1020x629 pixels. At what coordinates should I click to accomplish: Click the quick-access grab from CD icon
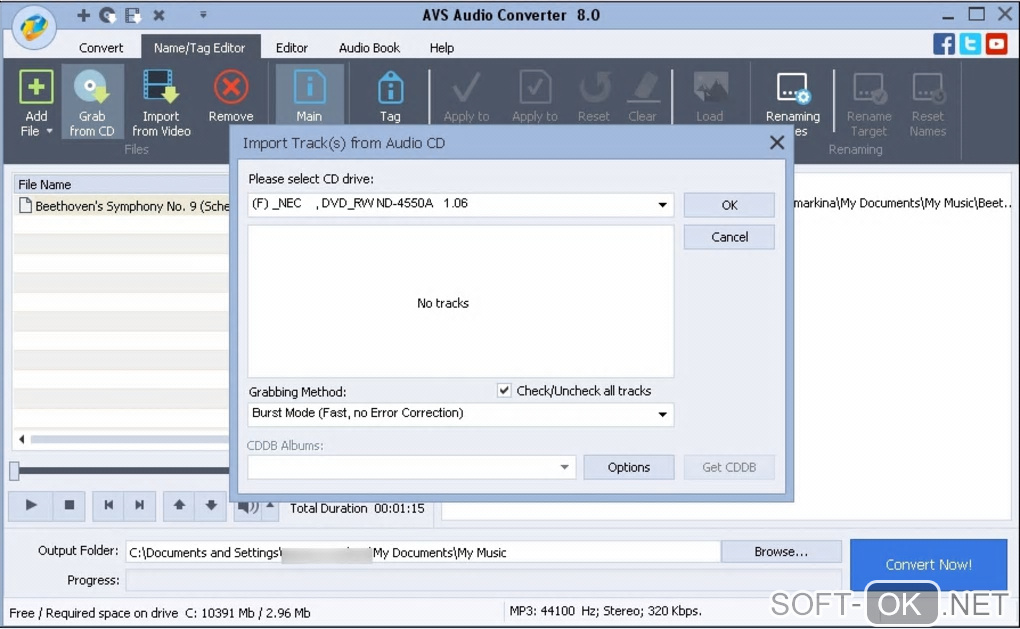click(108, 15)
